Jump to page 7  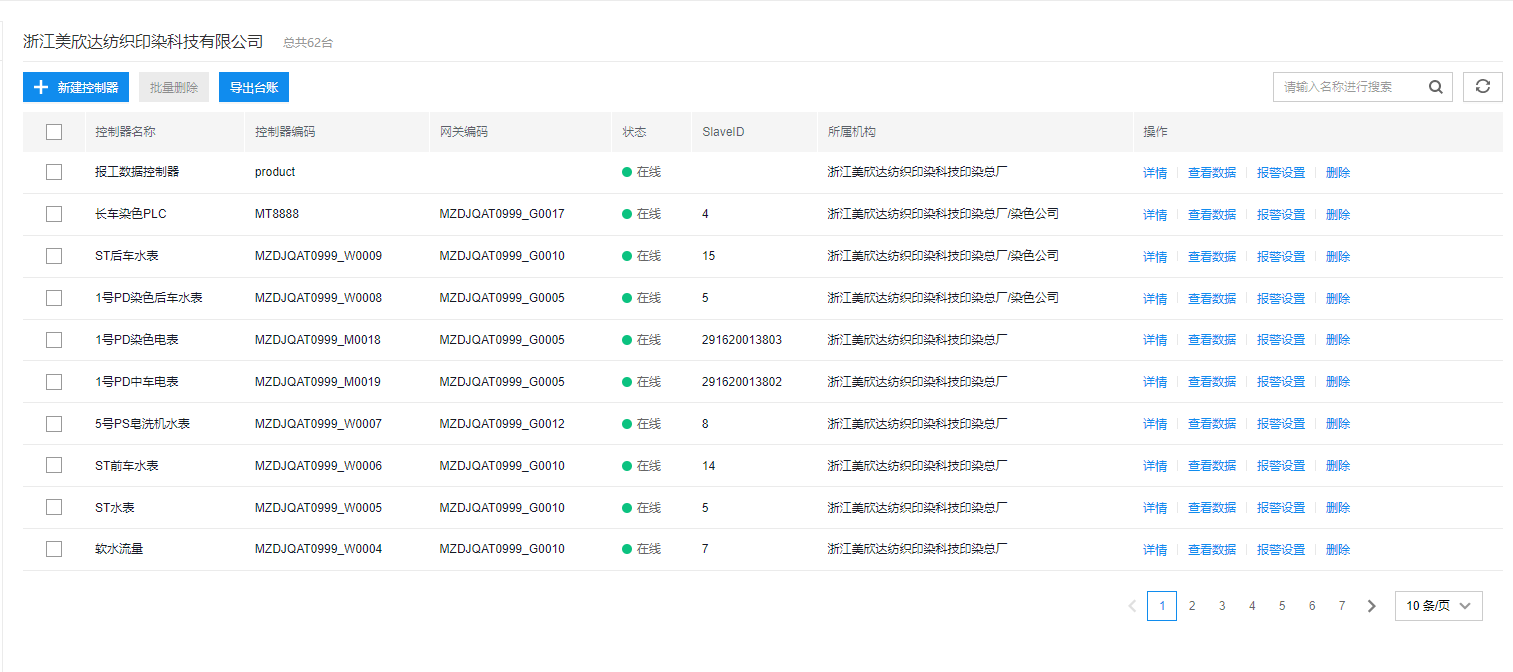click(1342, 606)
